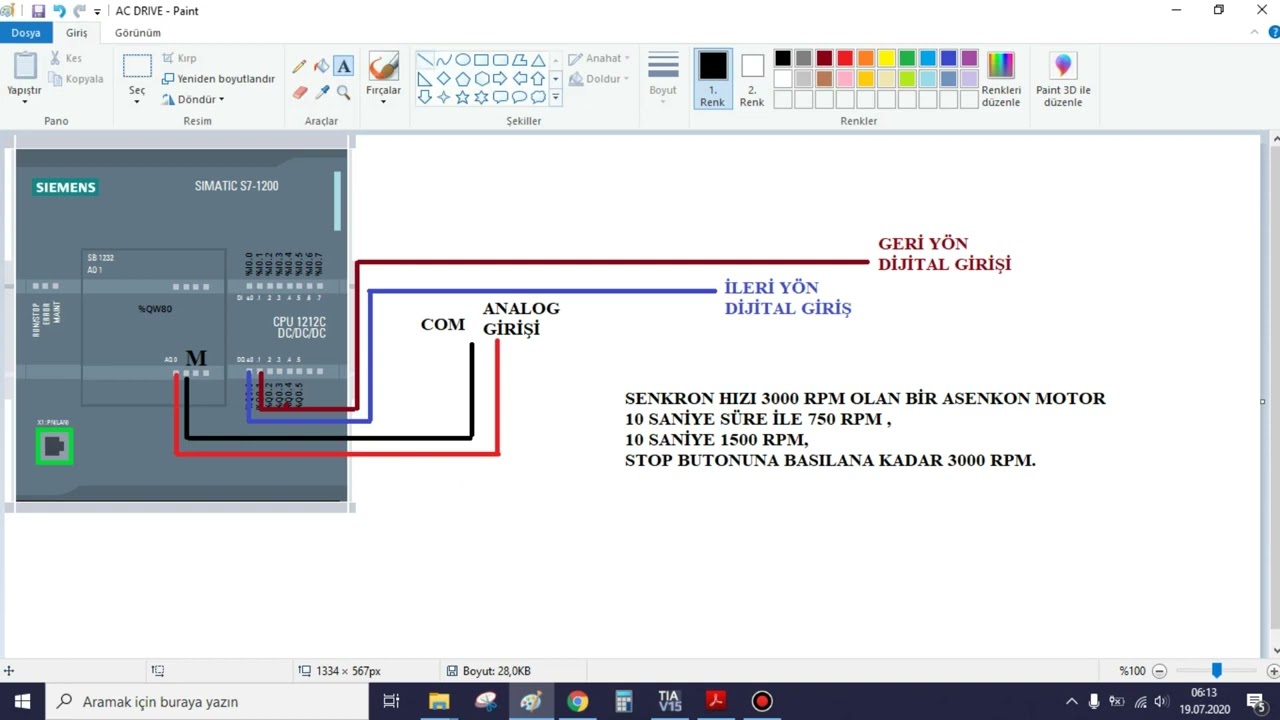
Task: Click the Kırp crop icon
Action: coord(168,58)
